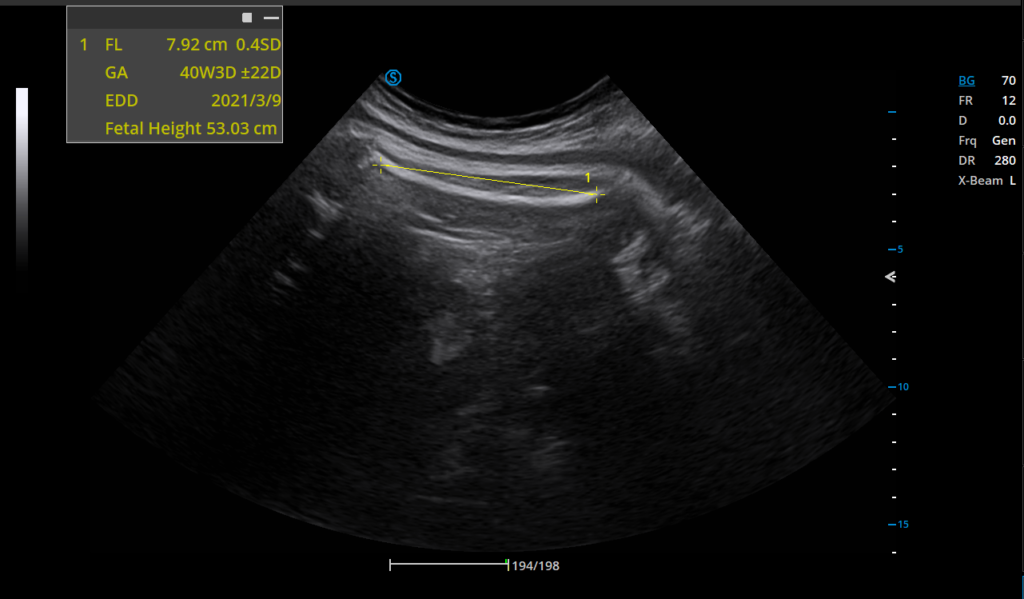Select the right caliper endpoint of the FL measurement
The width and height of the screenshot is (1024, 599).
coord(597,194)
